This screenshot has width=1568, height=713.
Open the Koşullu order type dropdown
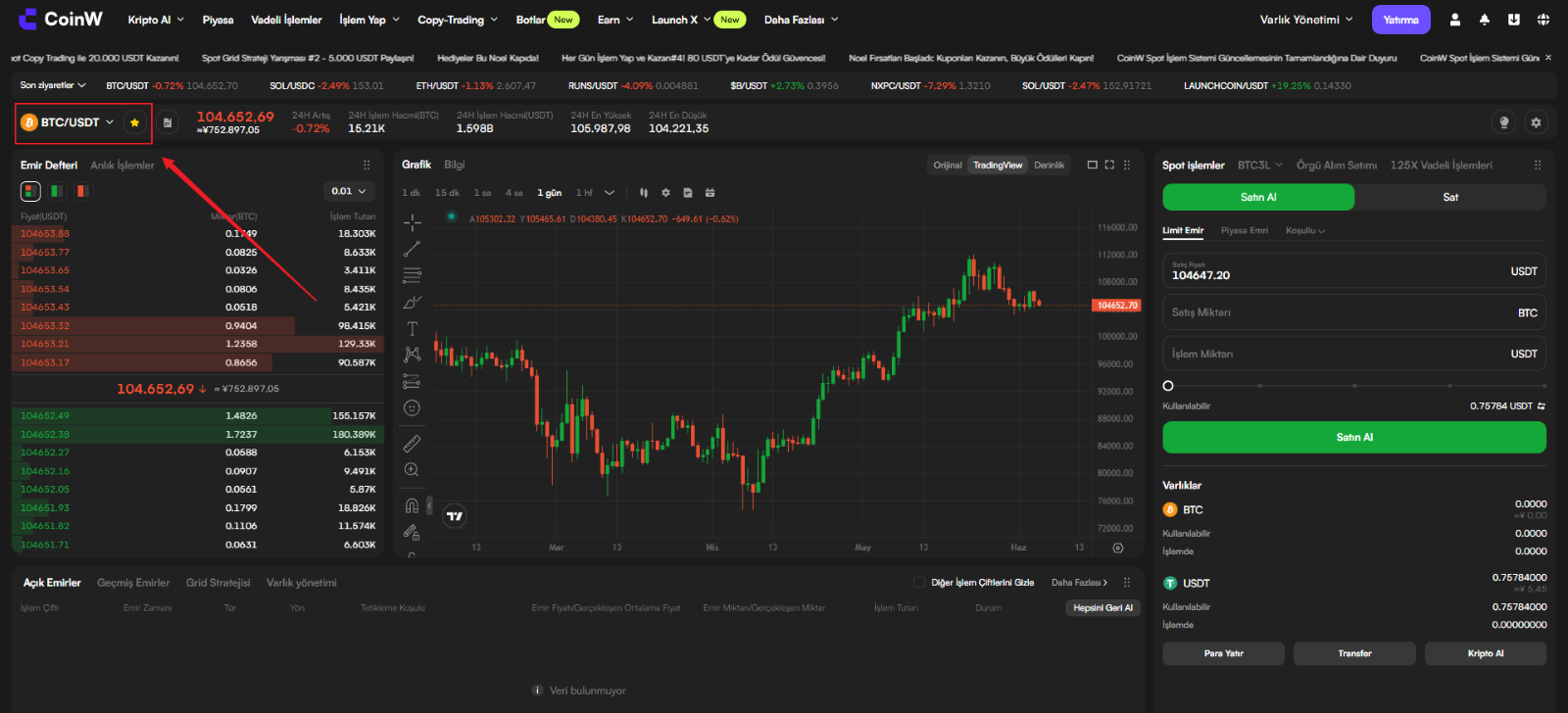click(x=1305, y=231)
